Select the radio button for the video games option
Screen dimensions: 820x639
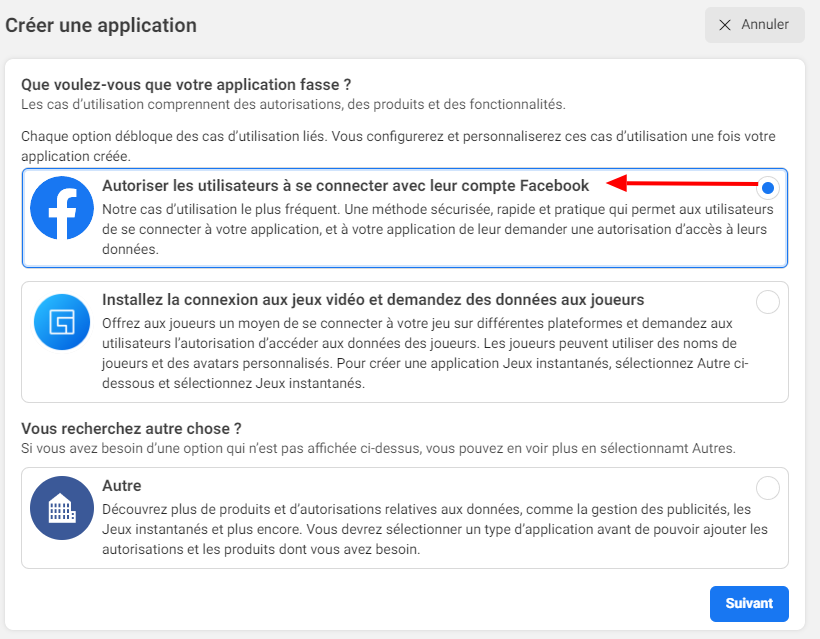click(x=767, y=301)
